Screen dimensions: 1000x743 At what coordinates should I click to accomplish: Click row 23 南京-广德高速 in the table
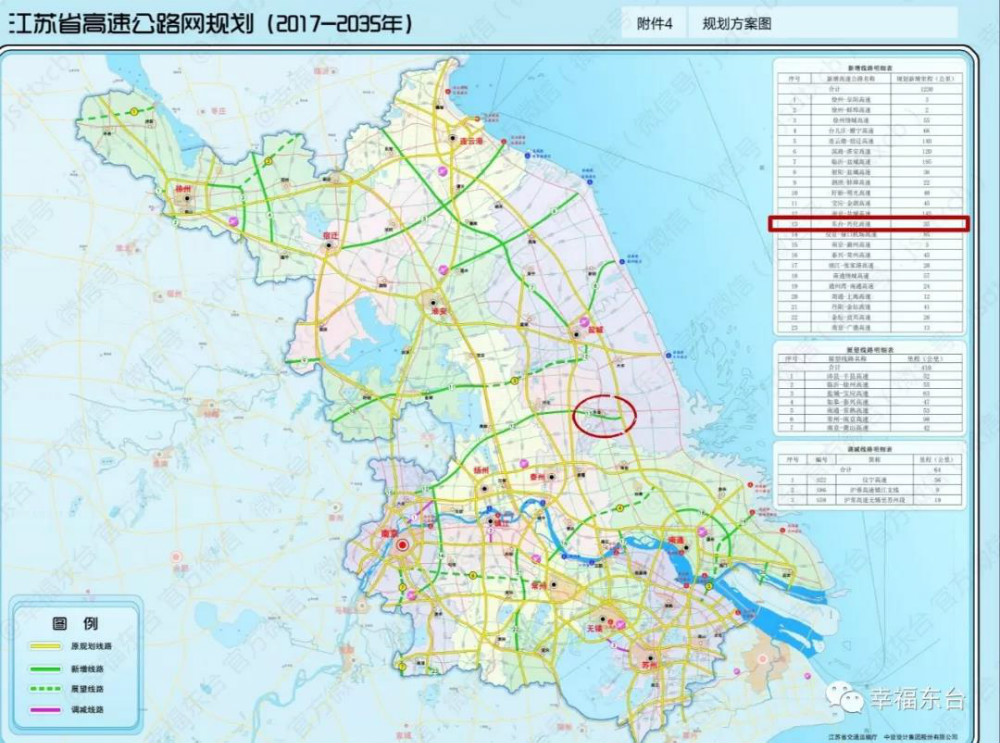tap(870, 327)
